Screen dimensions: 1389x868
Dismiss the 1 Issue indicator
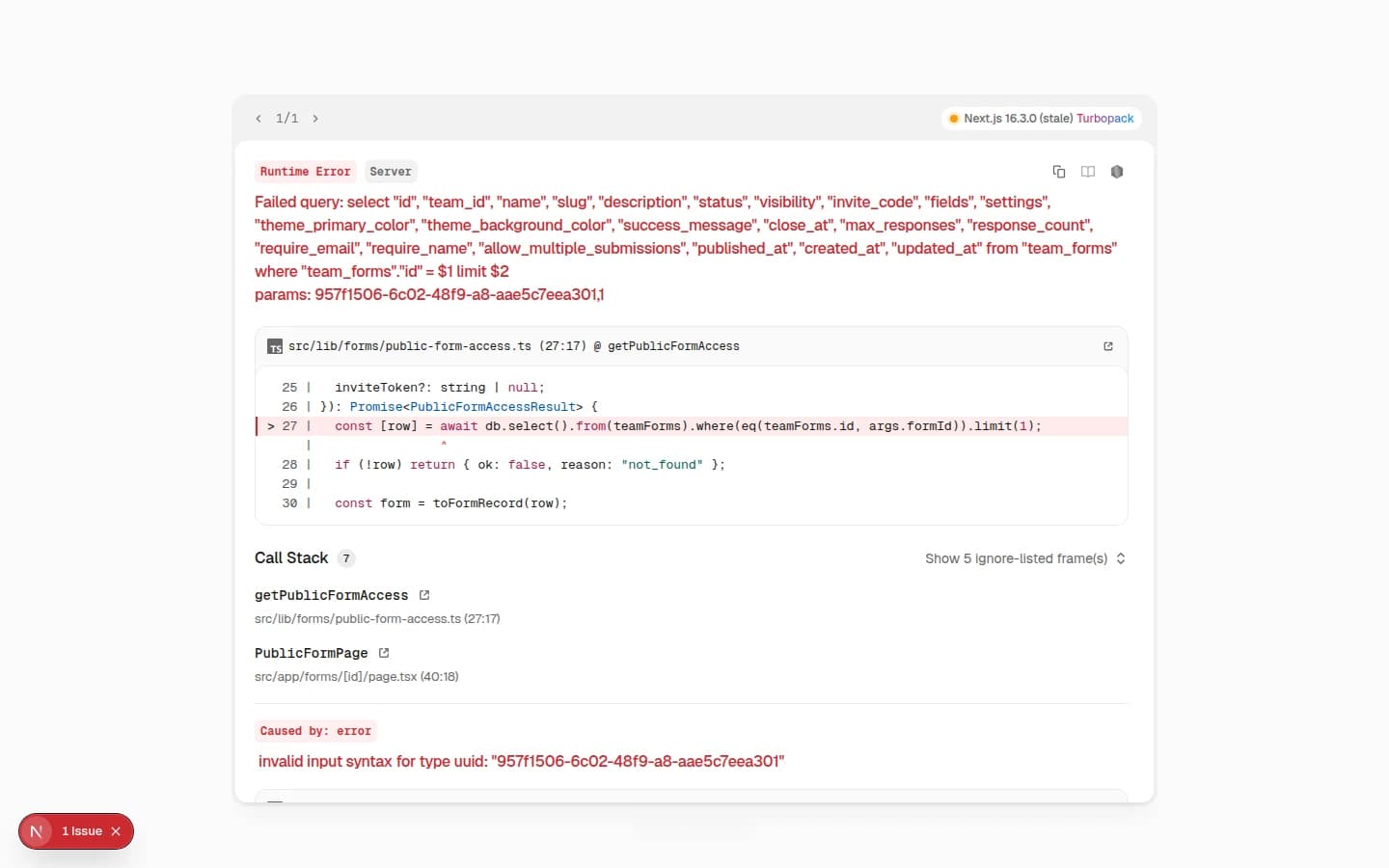tap(116, 831)
